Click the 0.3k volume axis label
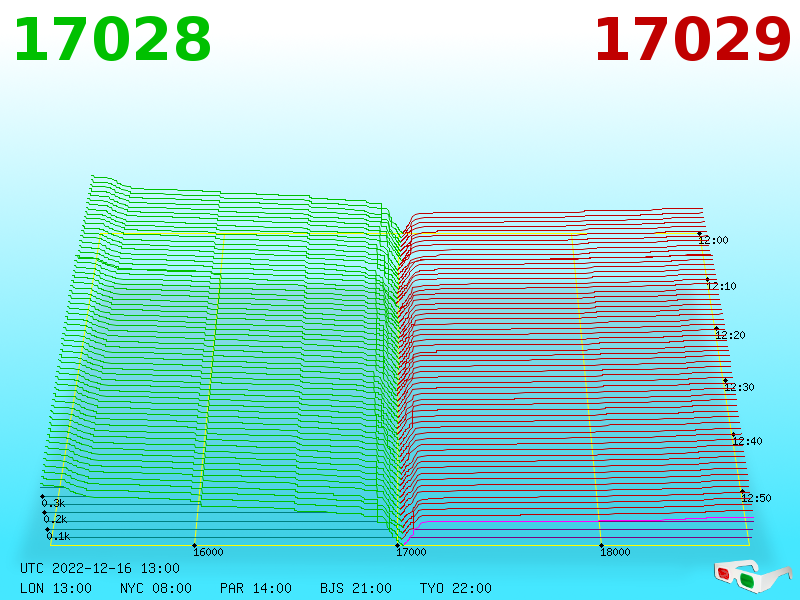 [54, 504]
